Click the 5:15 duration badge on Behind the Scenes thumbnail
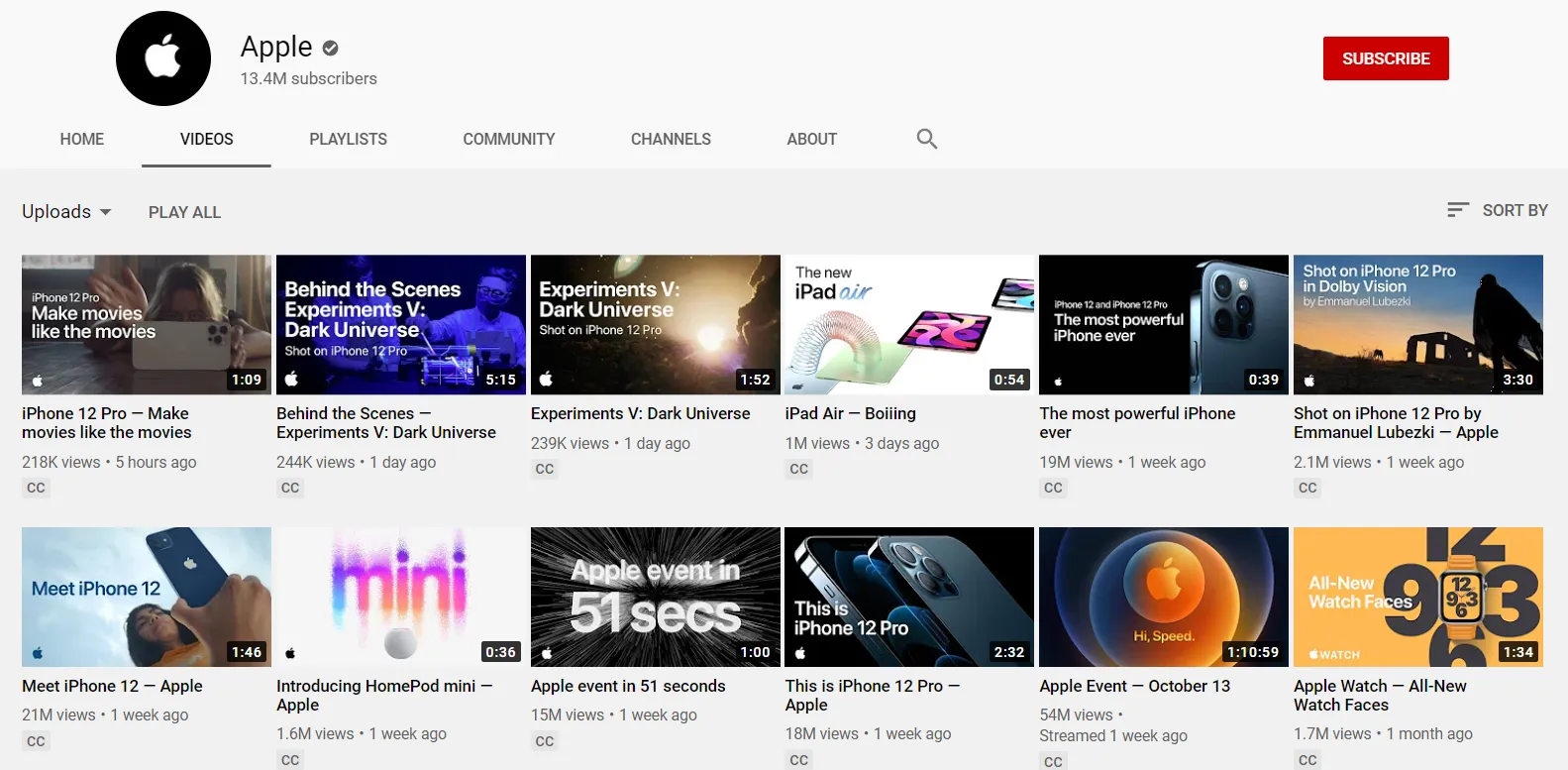 point(501,380)
